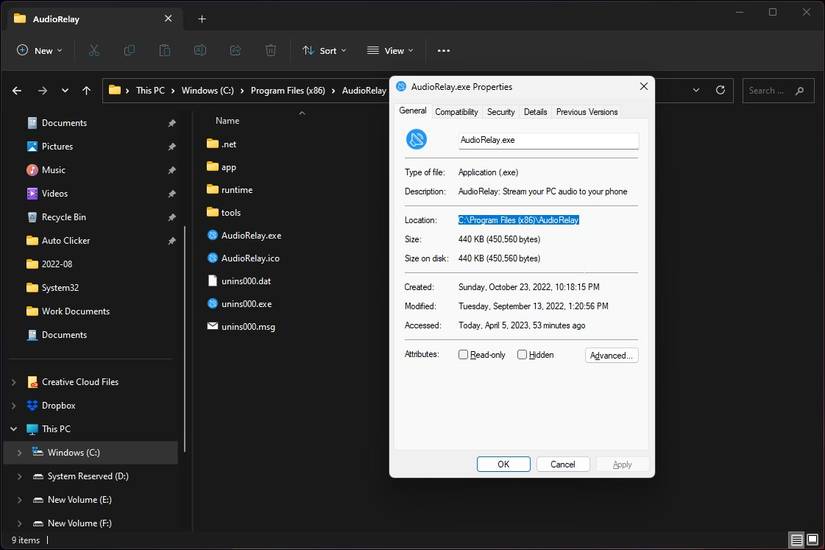Open recent locations chevron dropdown
The image size is (825, 550).
click(65, 91)
